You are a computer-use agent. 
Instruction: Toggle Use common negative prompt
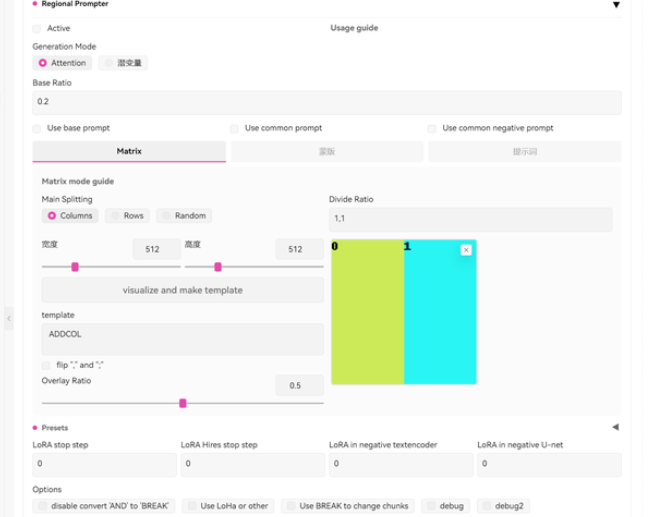(432, 128)
